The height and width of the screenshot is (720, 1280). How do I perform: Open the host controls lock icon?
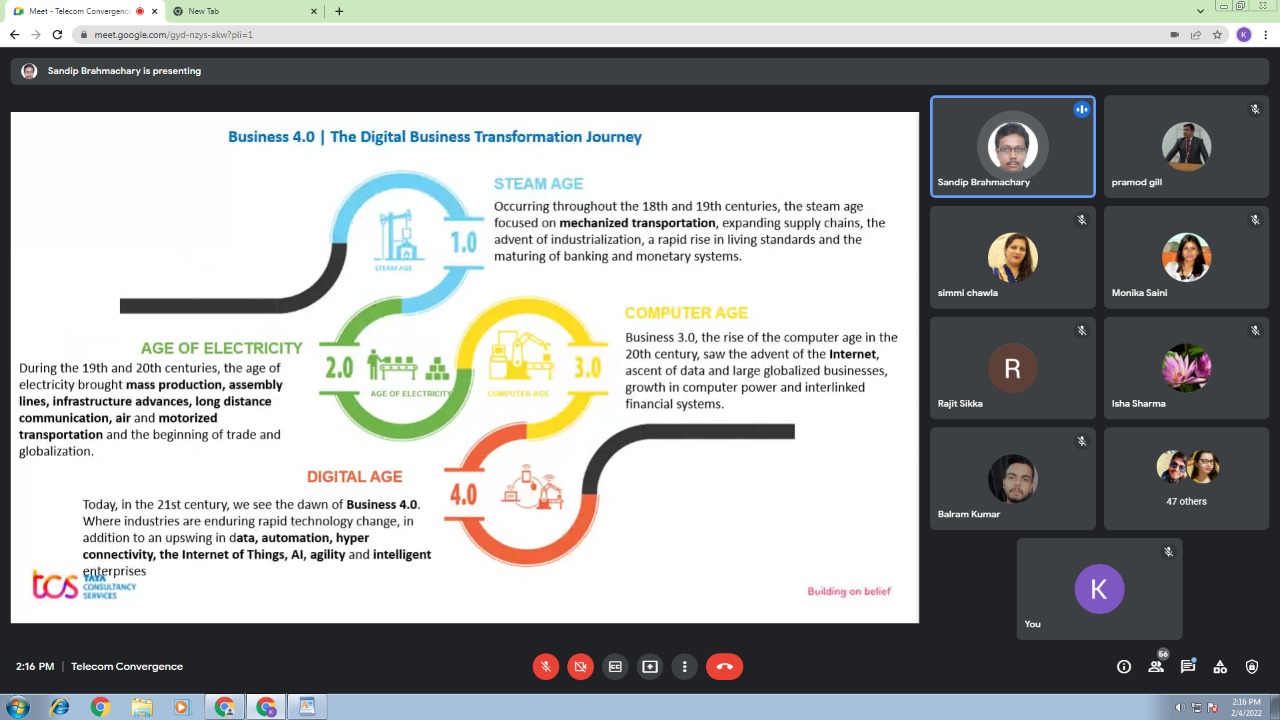point(1252,667)
